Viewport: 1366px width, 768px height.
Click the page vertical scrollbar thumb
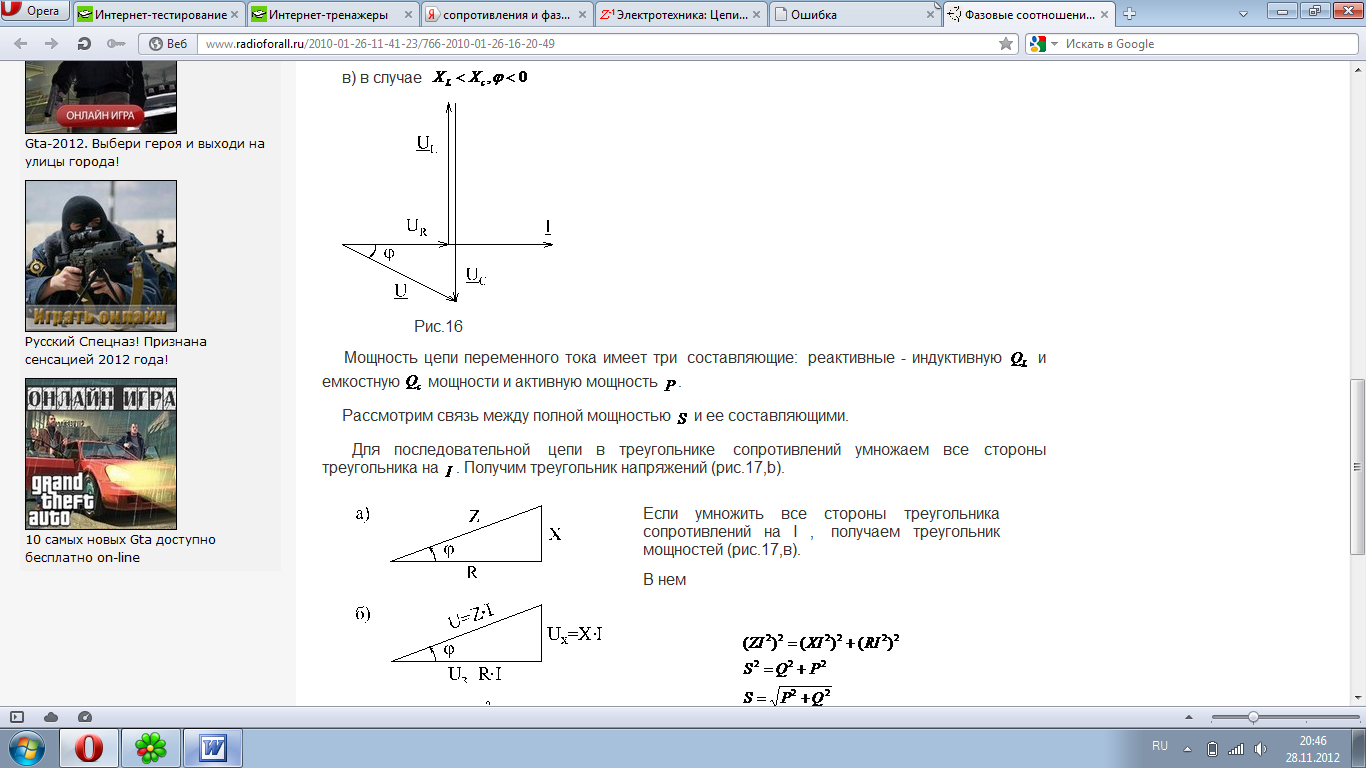tap(1357, 466)
